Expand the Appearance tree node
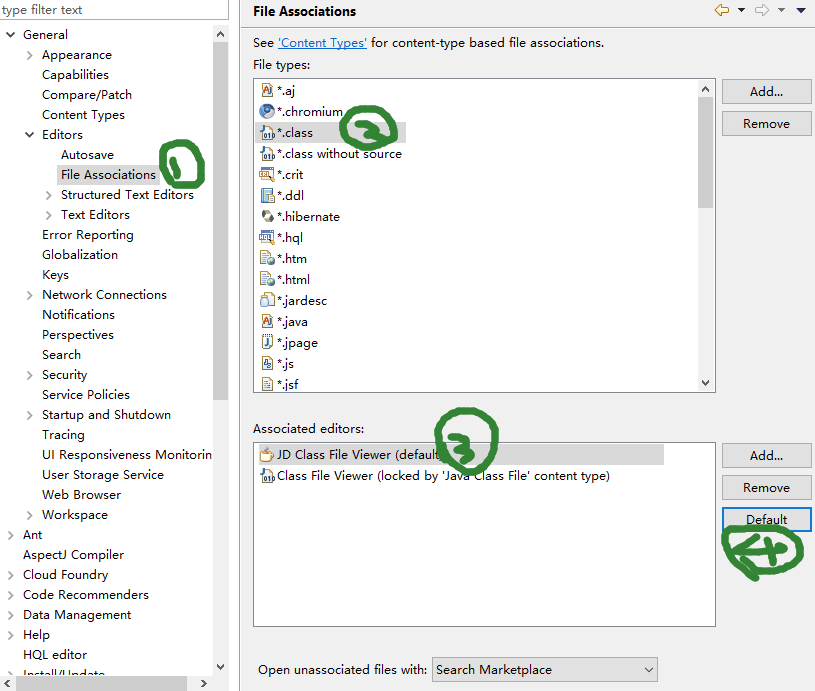Viewport: 815px width, 691px height. click(x=30, y=55)
